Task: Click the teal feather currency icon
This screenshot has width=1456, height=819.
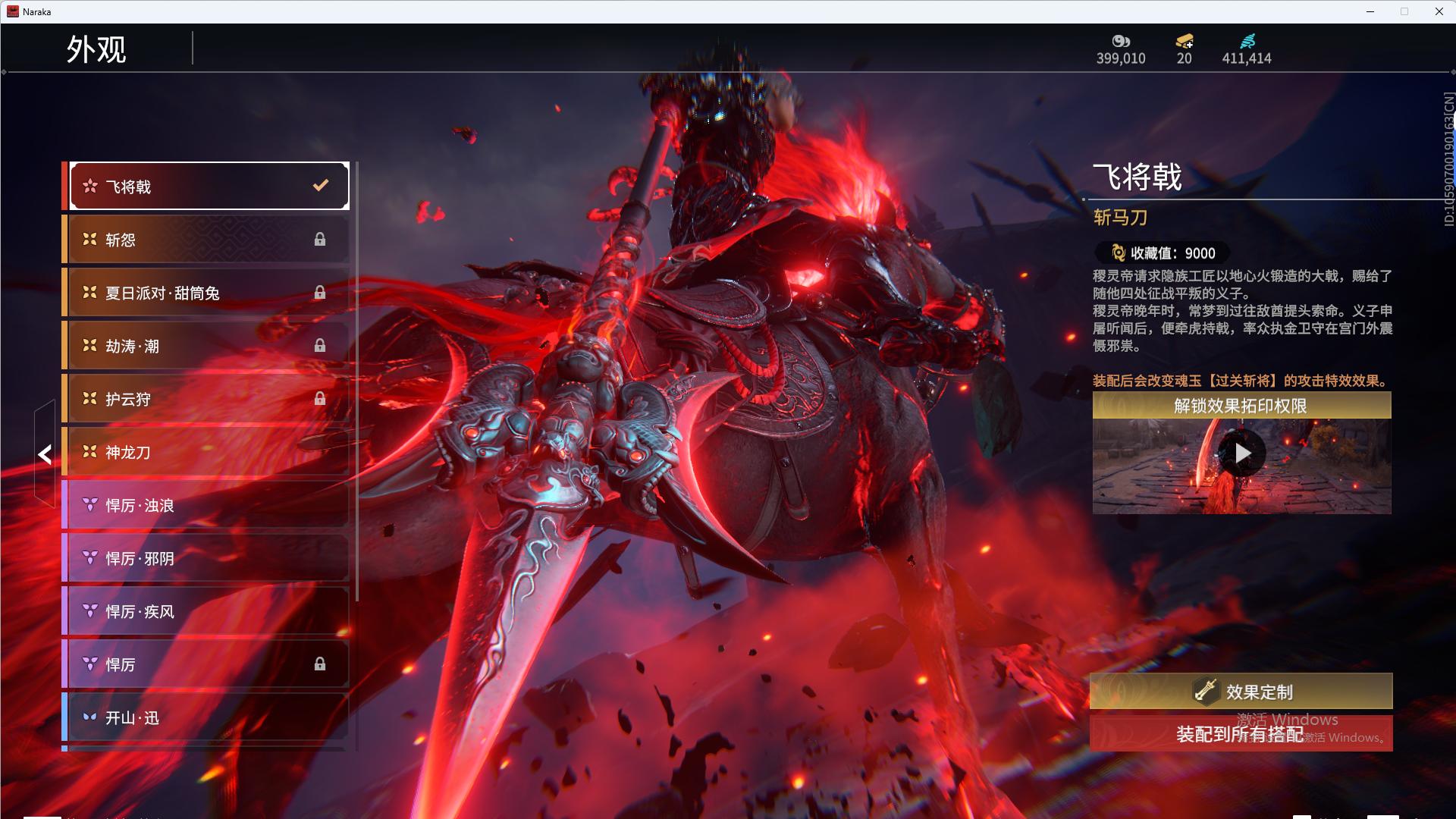Action: (x=1247, y=41)
